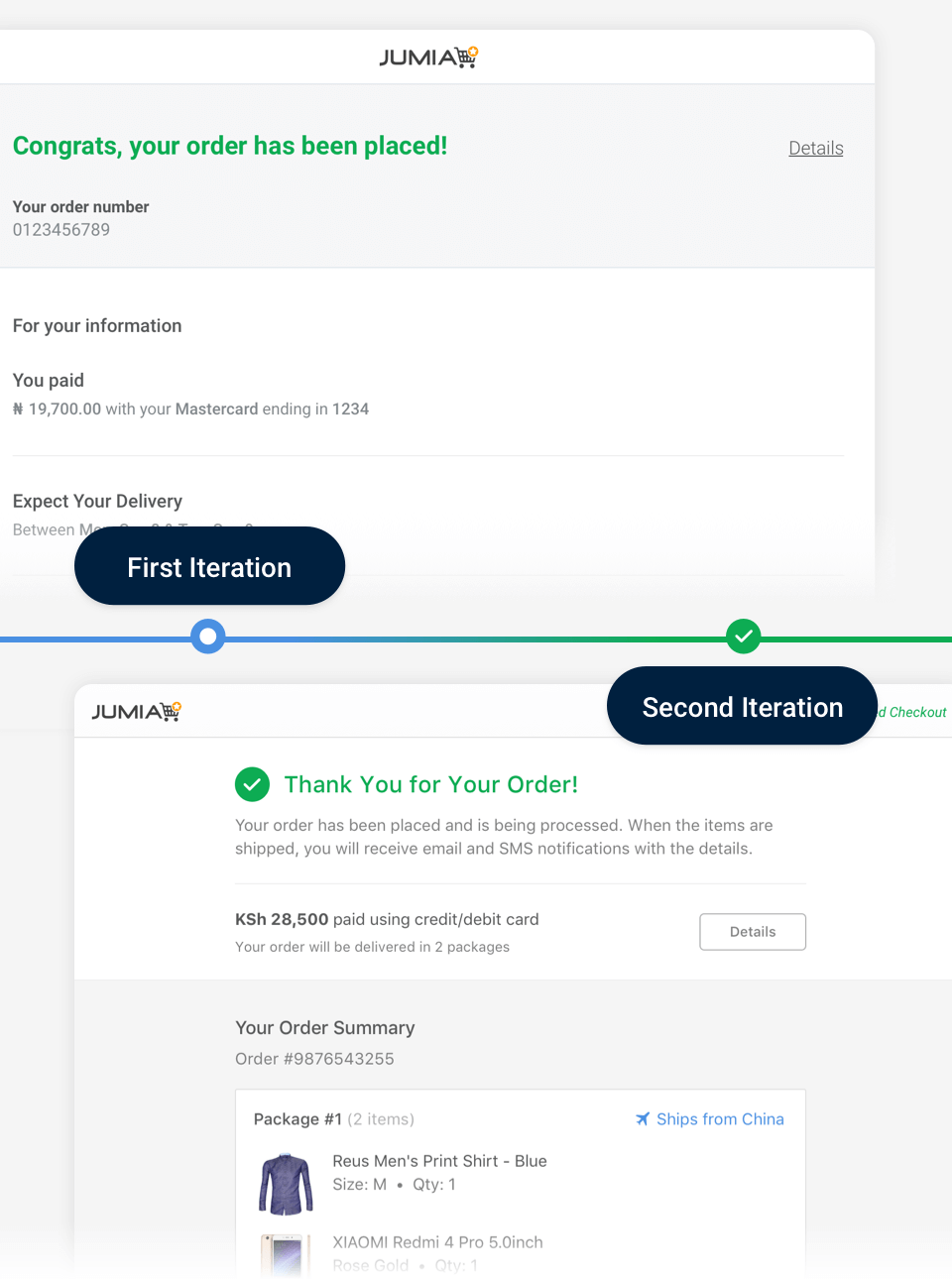The width and height of the screenshot is (952, 1279).
Task: Click the Jumia logo on the second iteration header
Action: [135, 710]
